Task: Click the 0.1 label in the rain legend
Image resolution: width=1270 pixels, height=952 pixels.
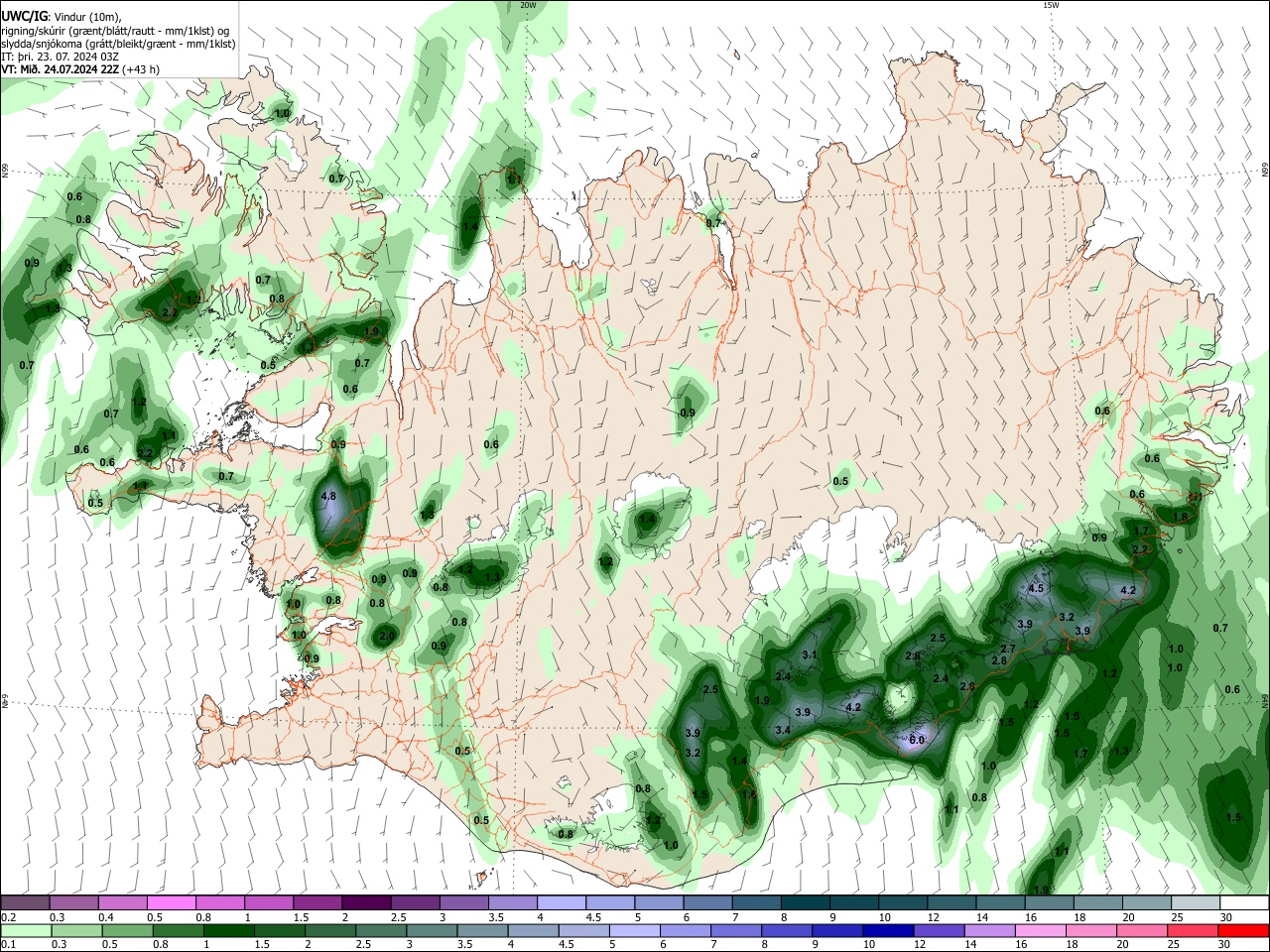Action: point(8,945)
